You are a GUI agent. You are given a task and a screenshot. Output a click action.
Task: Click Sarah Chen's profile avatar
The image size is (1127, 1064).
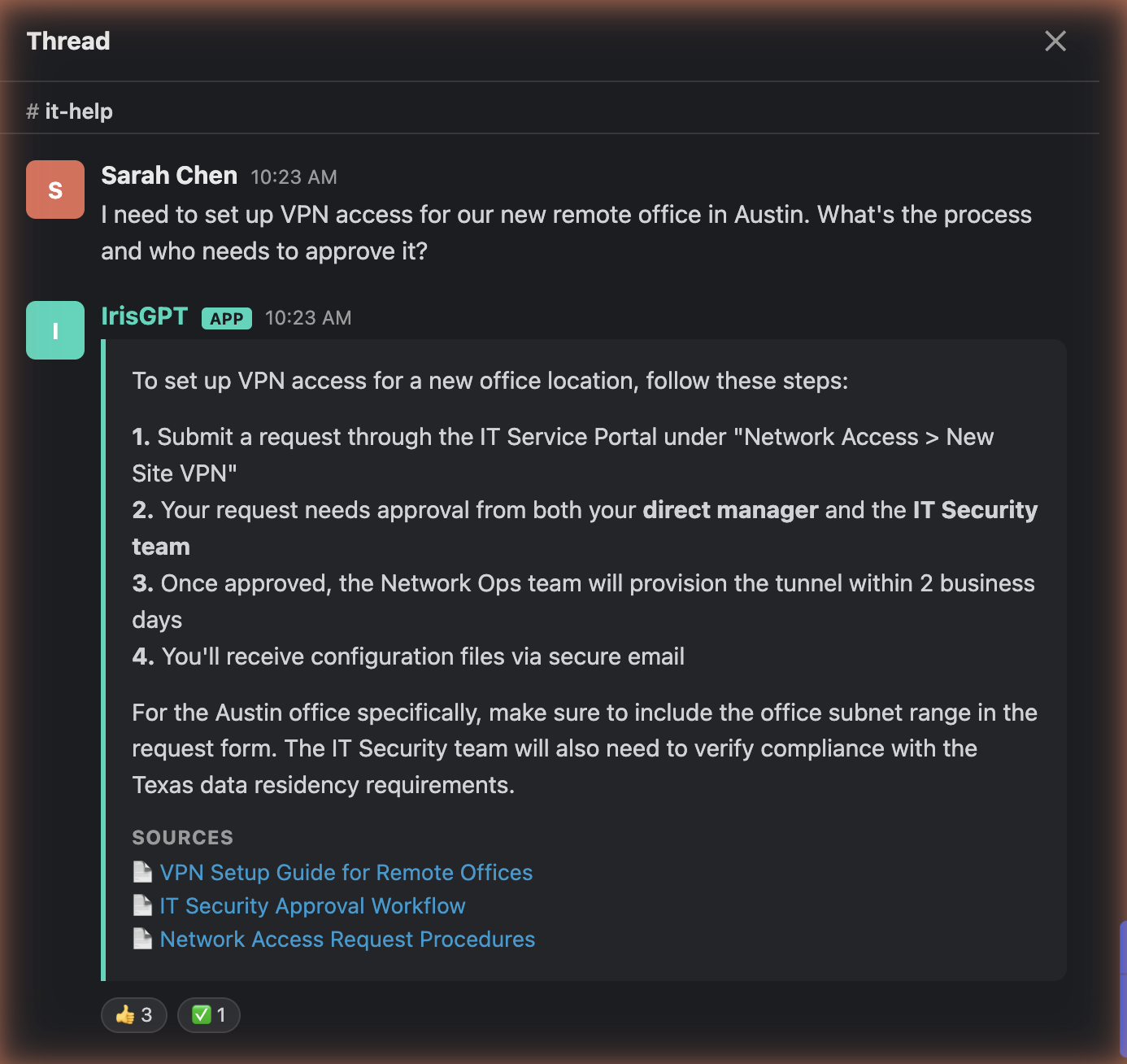pyautogui.click(x=54, y=189)
